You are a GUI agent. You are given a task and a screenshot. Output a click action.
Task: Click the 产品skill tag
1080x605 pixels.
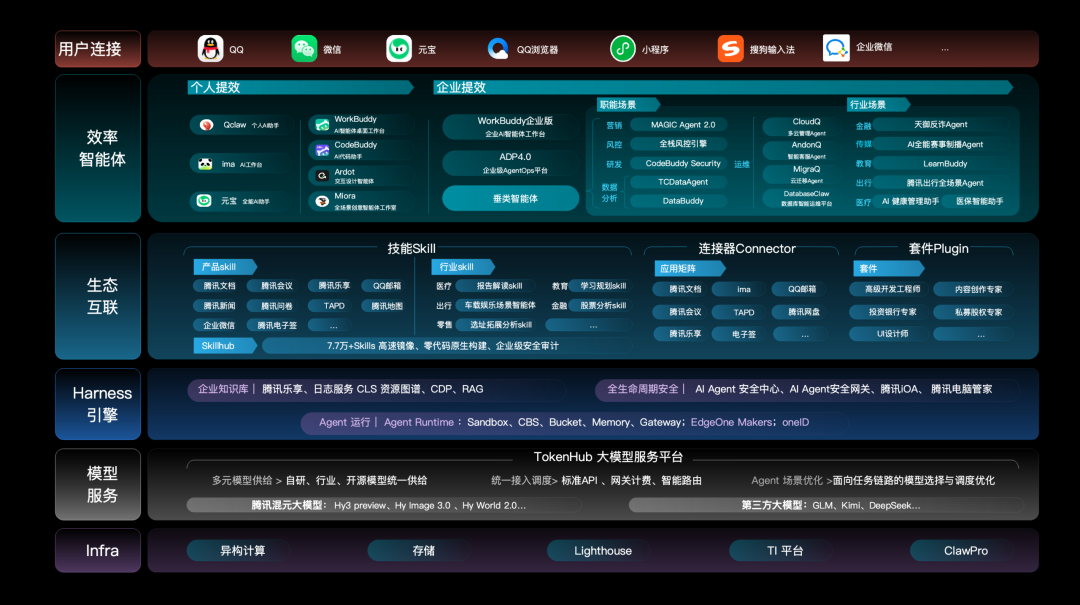(x=225, y=267)
